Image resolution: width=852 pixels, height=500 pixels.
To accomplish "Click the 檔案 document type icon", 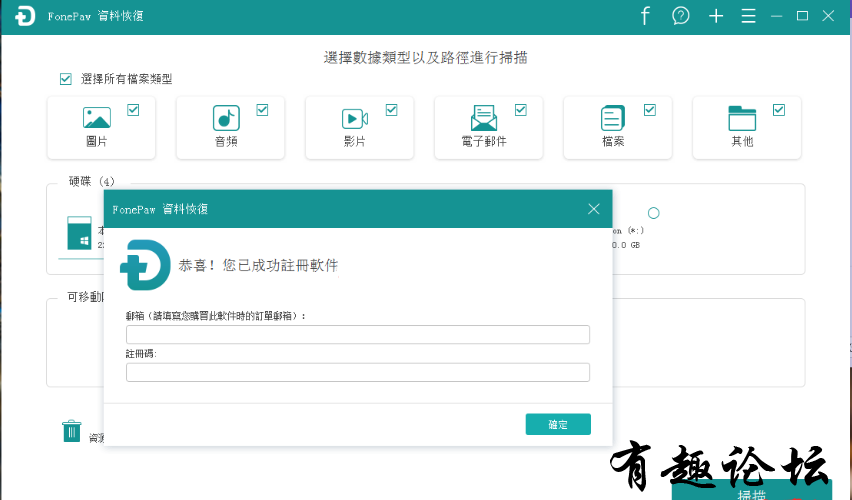I will click(613, 117).
